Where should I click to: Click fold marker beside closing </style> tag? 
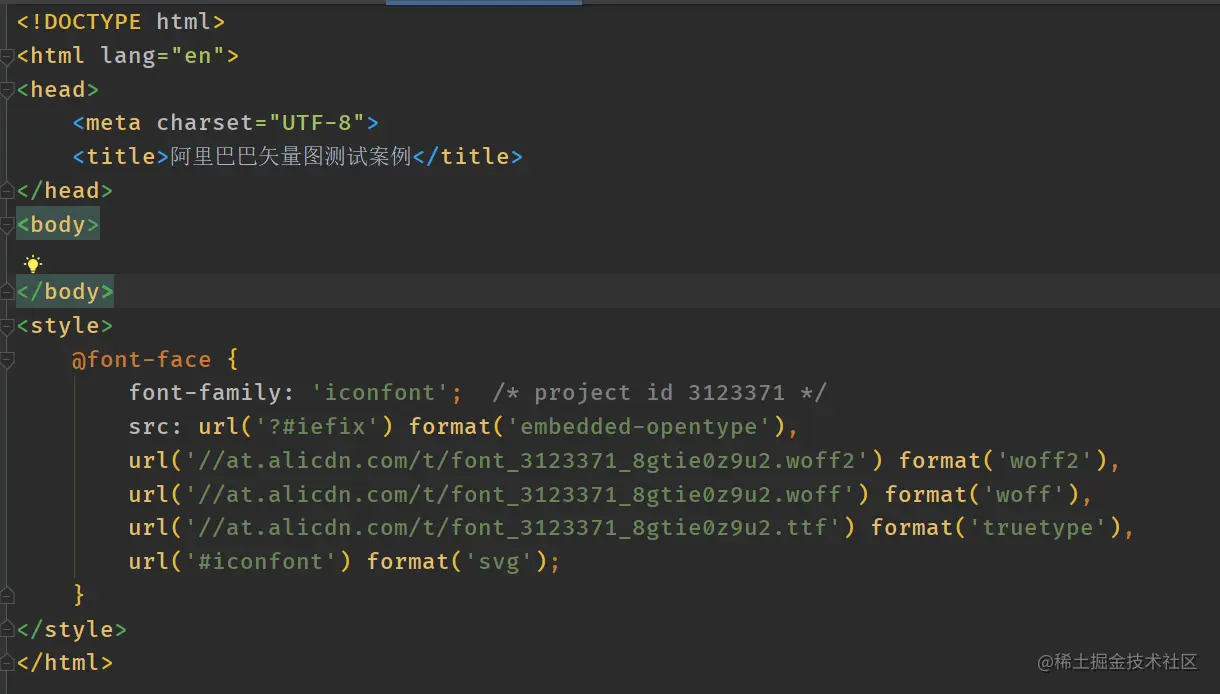8,629
